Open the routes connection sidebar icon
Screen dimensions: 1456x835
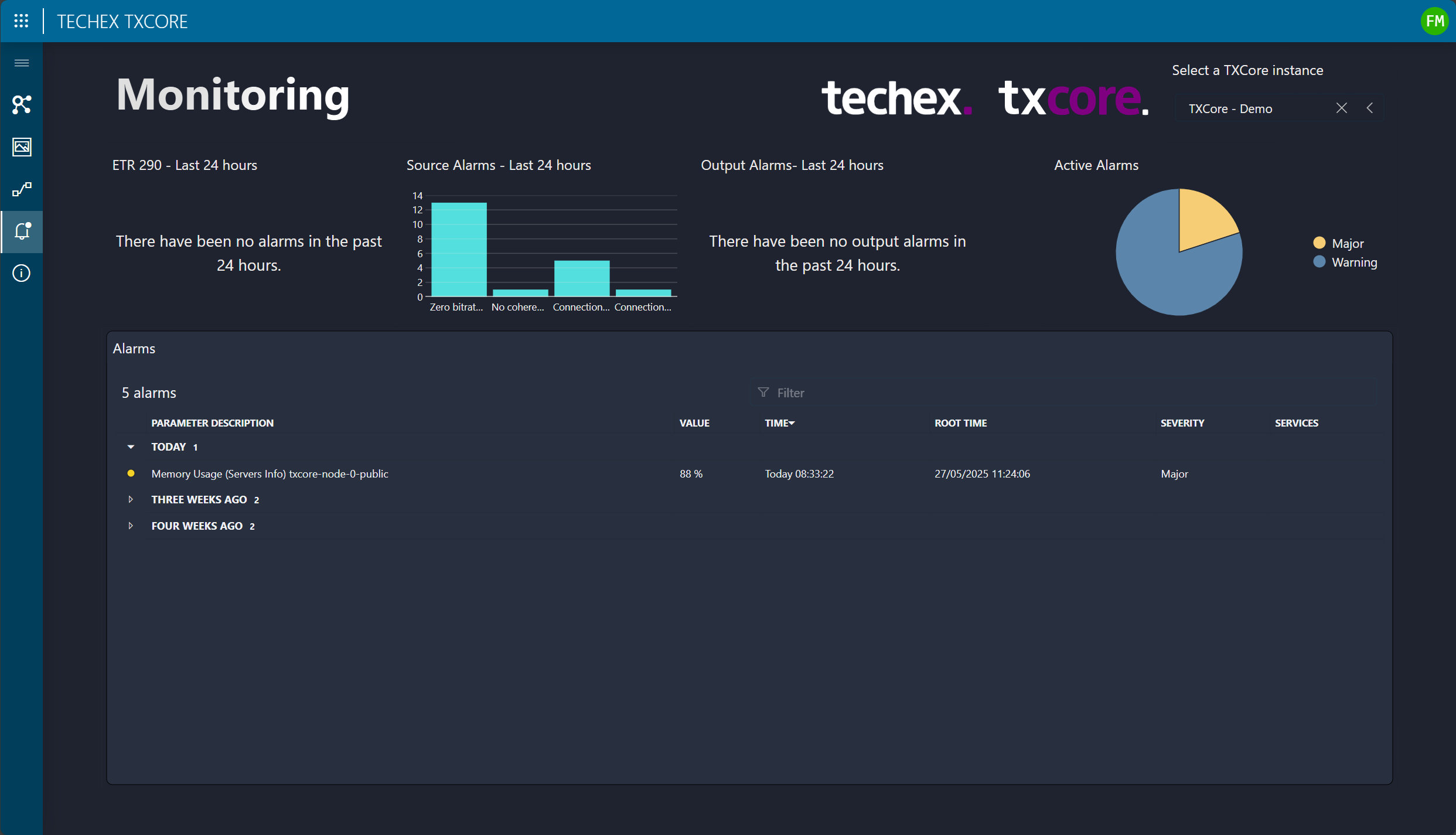[22, 189]
